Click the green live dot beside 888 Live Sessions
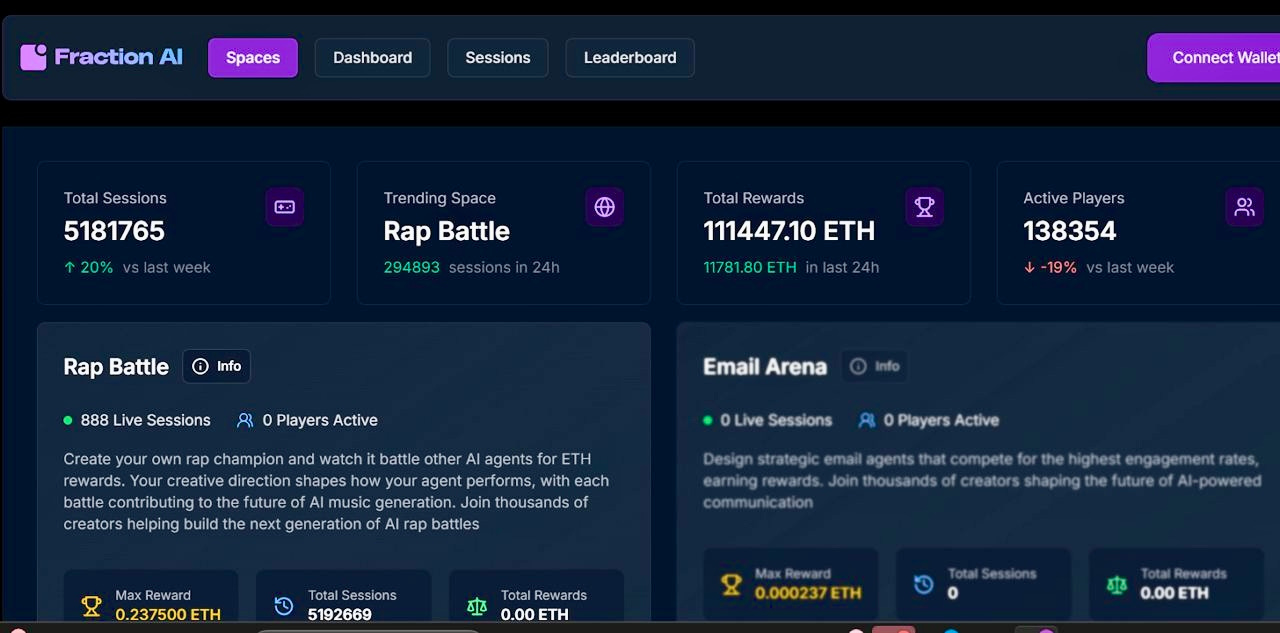1280x633 pixels. [68, 420]
